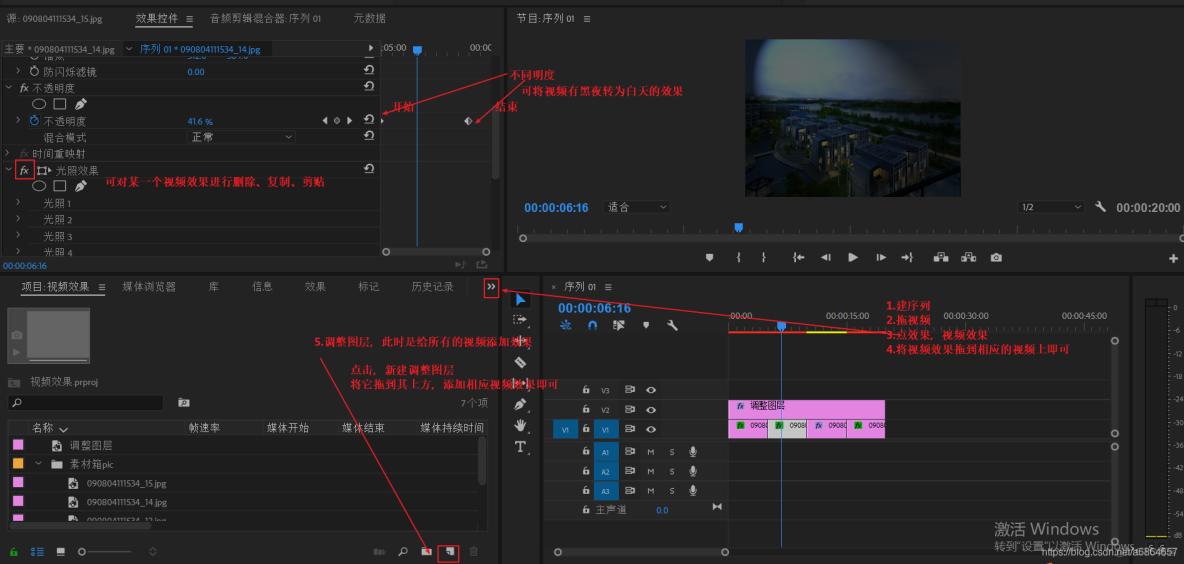This screenshot has height=564, width=1184.
Task: Select the Hand tool
Action: pos(520,426)
